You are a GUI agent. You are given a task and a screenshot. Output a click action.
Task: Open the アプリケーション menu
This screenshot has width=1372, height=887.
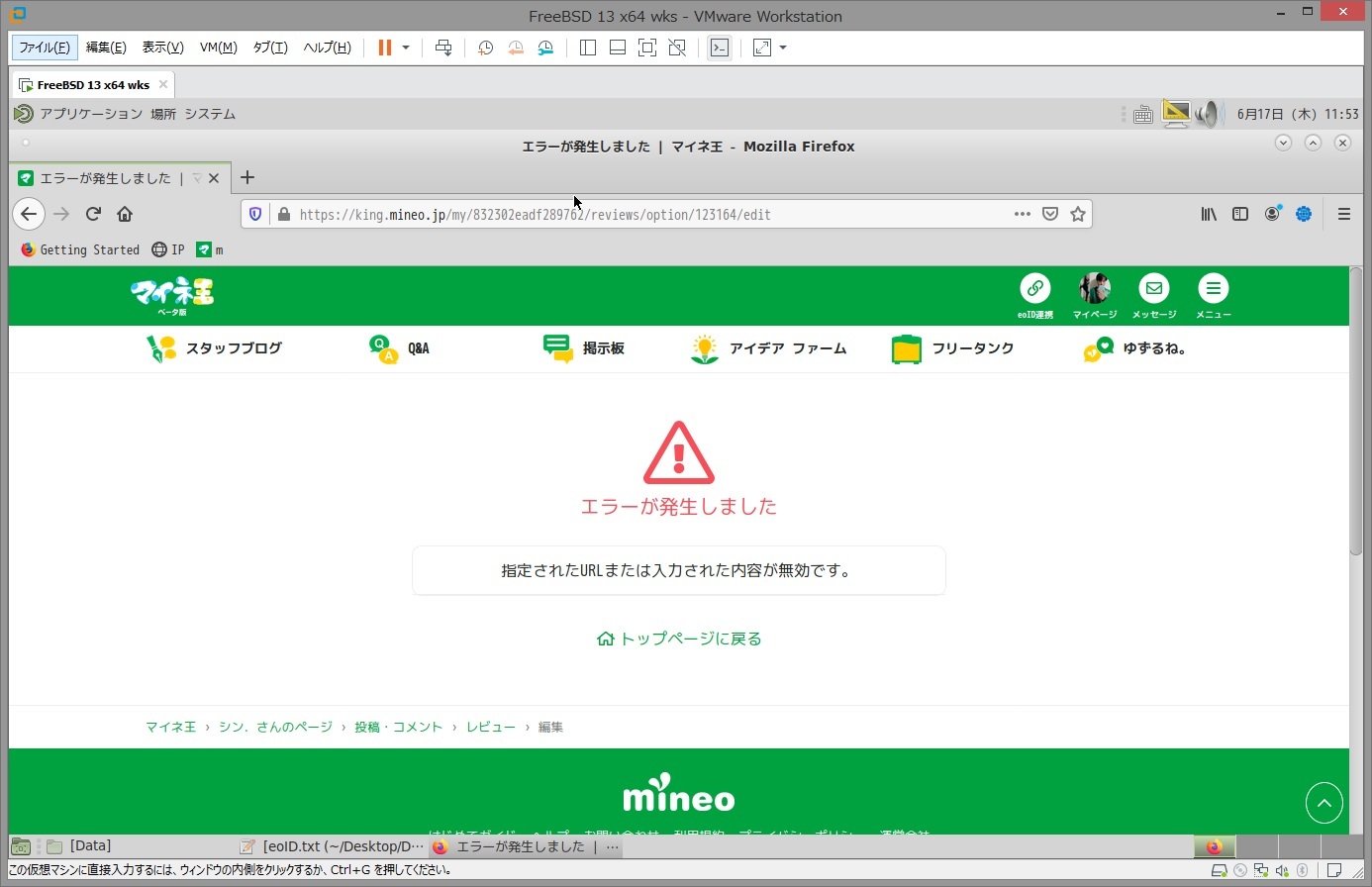tap(90, 114)
